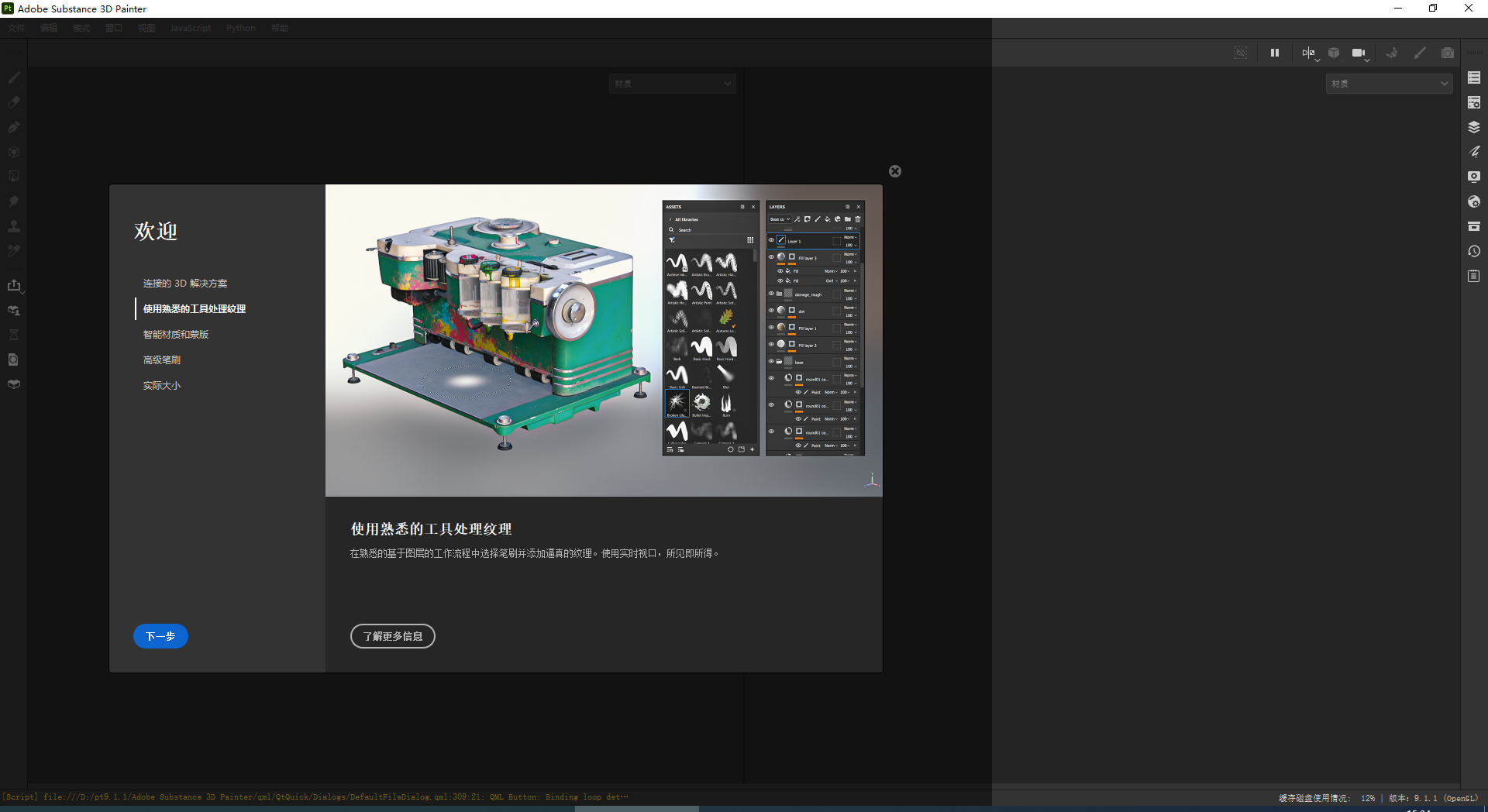Click the hourglass icon in left sidebar
Viewport: 1488px width, 812px height.
coord(13,335)
